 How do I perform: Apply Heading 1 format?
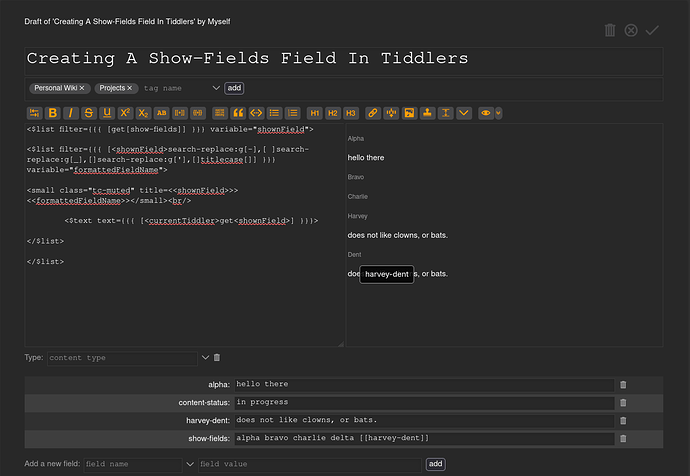[315, 113]
